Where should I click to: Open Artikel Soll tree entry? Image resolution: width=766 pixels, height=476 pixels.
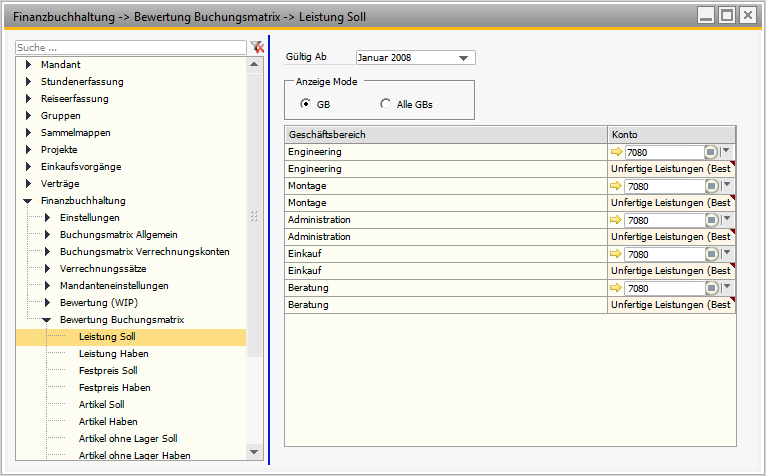point(101,405)
